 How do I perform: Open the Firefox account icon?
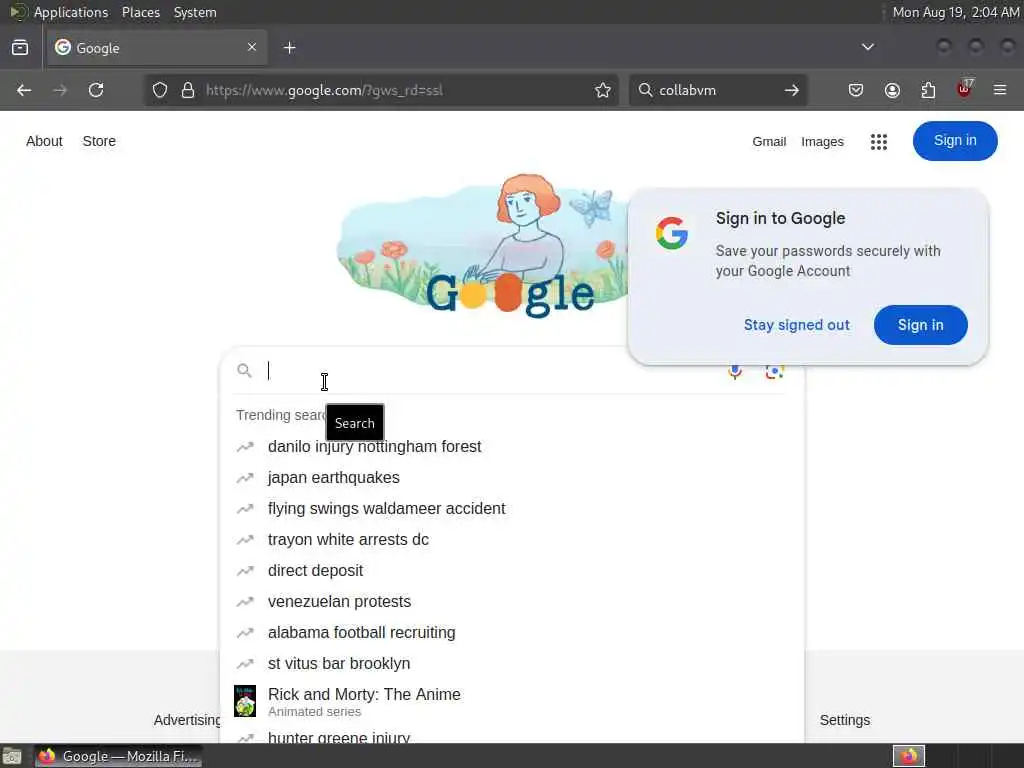892,90
